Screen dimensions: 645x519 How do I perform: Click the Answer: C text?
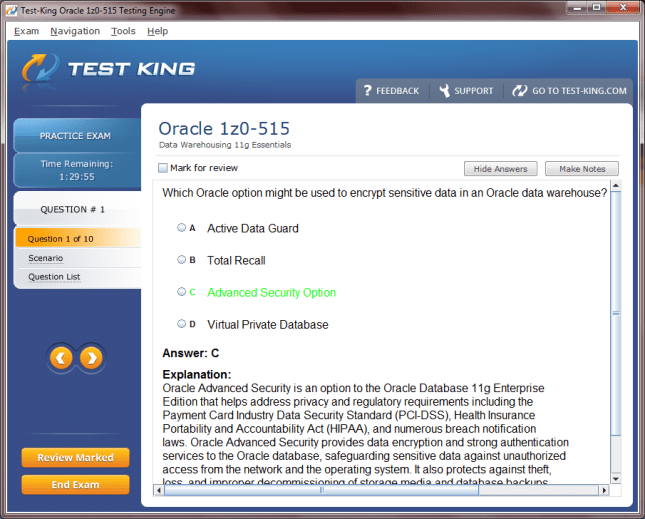191,353
